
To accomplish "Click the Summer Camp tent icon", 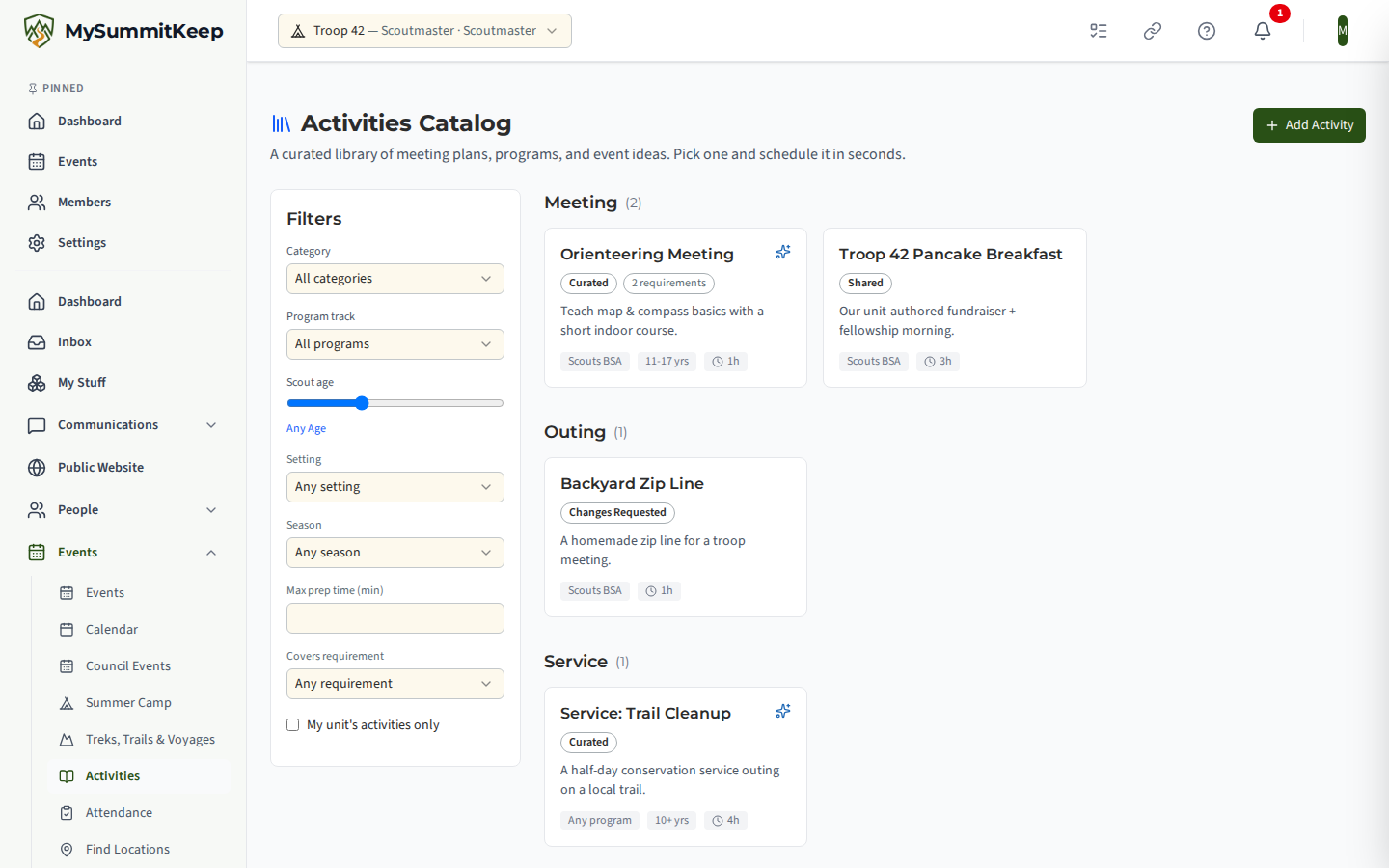I will [x=67, y=703].
